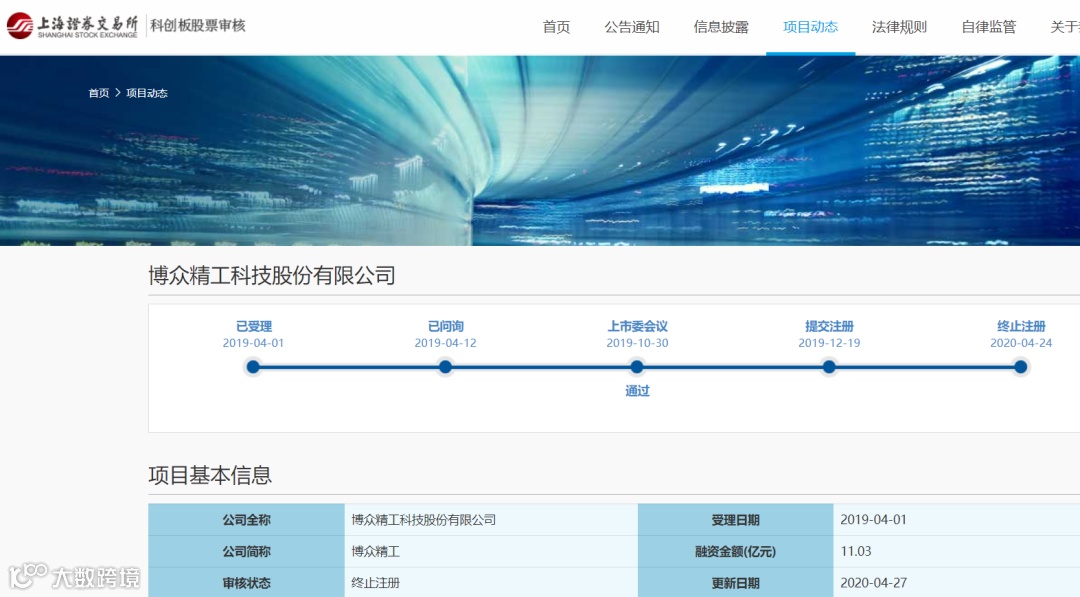Click the 终止注册 status value cell
The image size is (1080, 597).
click(491, 583)
